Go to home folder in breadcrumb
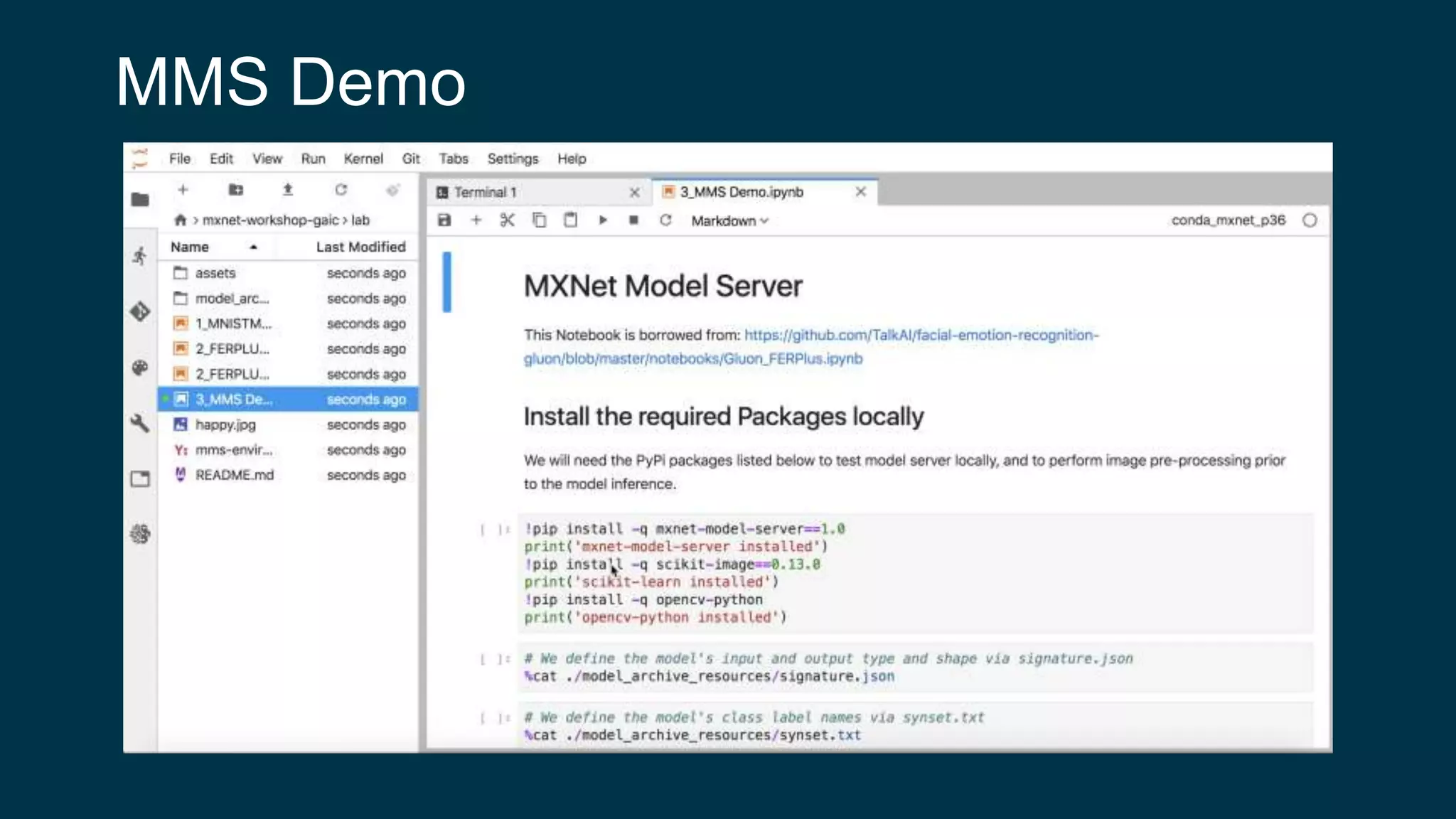Viewport: 1456px width, 819px height. [x=181, y=220]
